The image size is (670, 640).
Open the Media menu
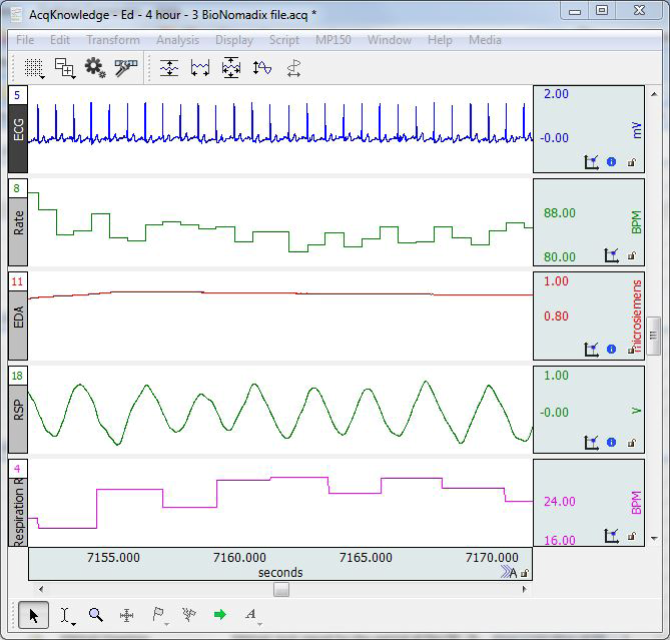click(485, 40)
